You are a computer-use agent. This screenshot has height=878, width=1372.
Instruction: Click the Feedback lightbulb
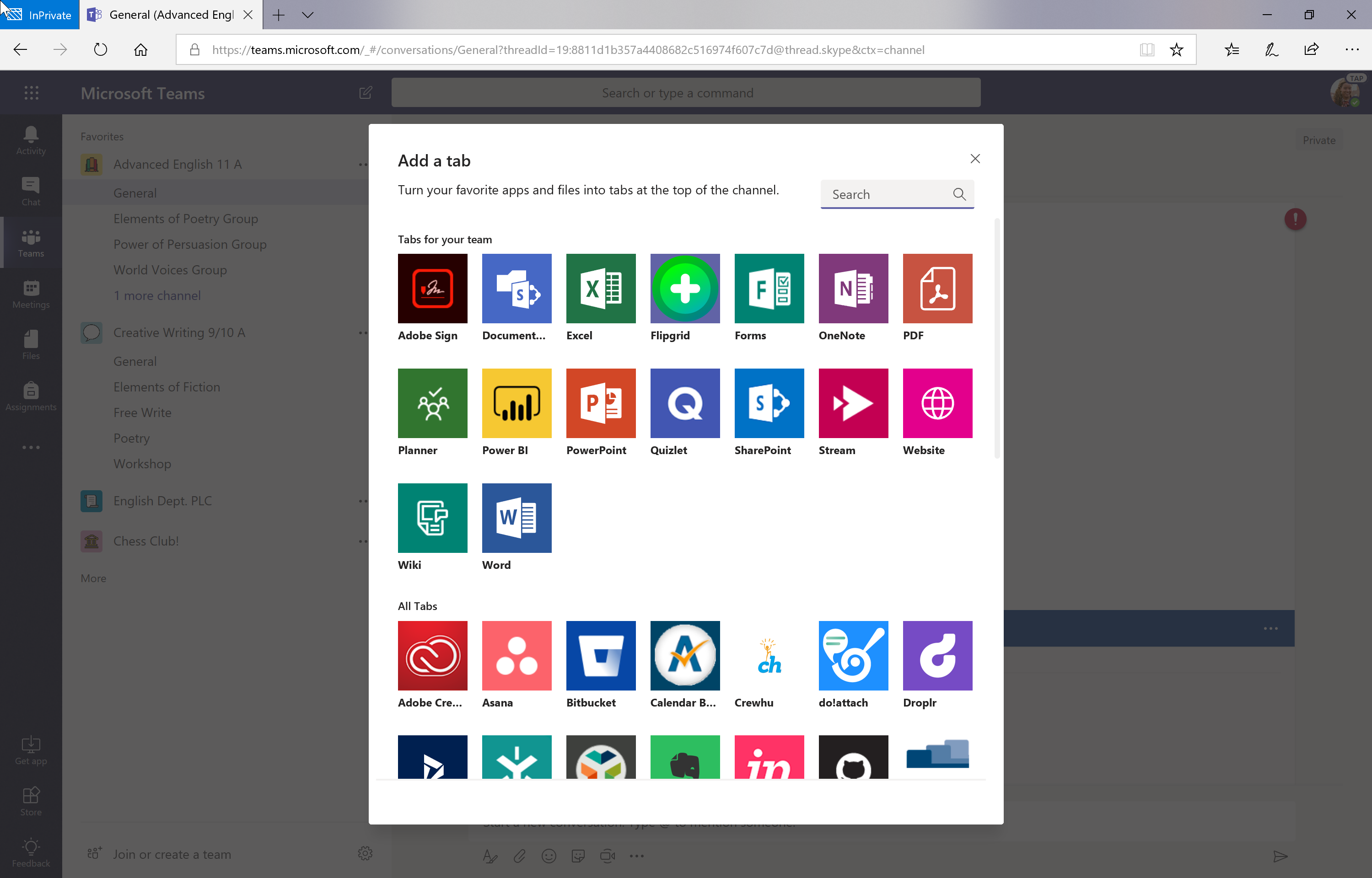(x=31, y=853)
